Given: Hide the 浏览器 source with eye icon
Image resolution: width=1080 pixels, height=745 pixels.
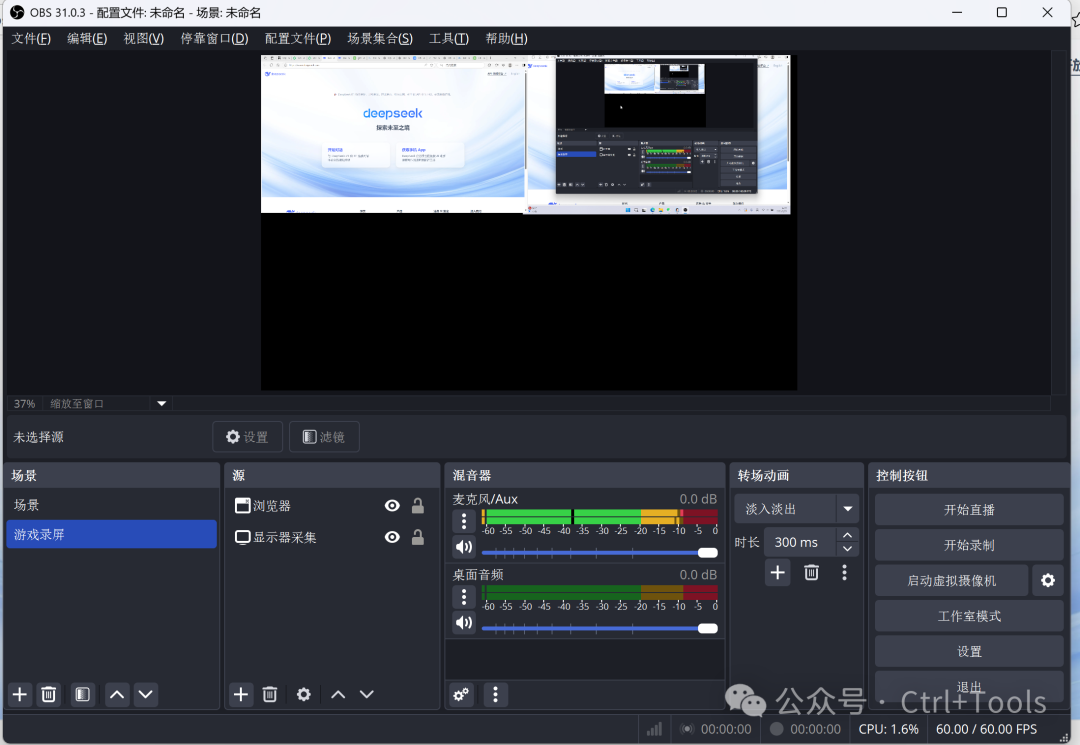Looking at the screenshot, I should (392, 506).
